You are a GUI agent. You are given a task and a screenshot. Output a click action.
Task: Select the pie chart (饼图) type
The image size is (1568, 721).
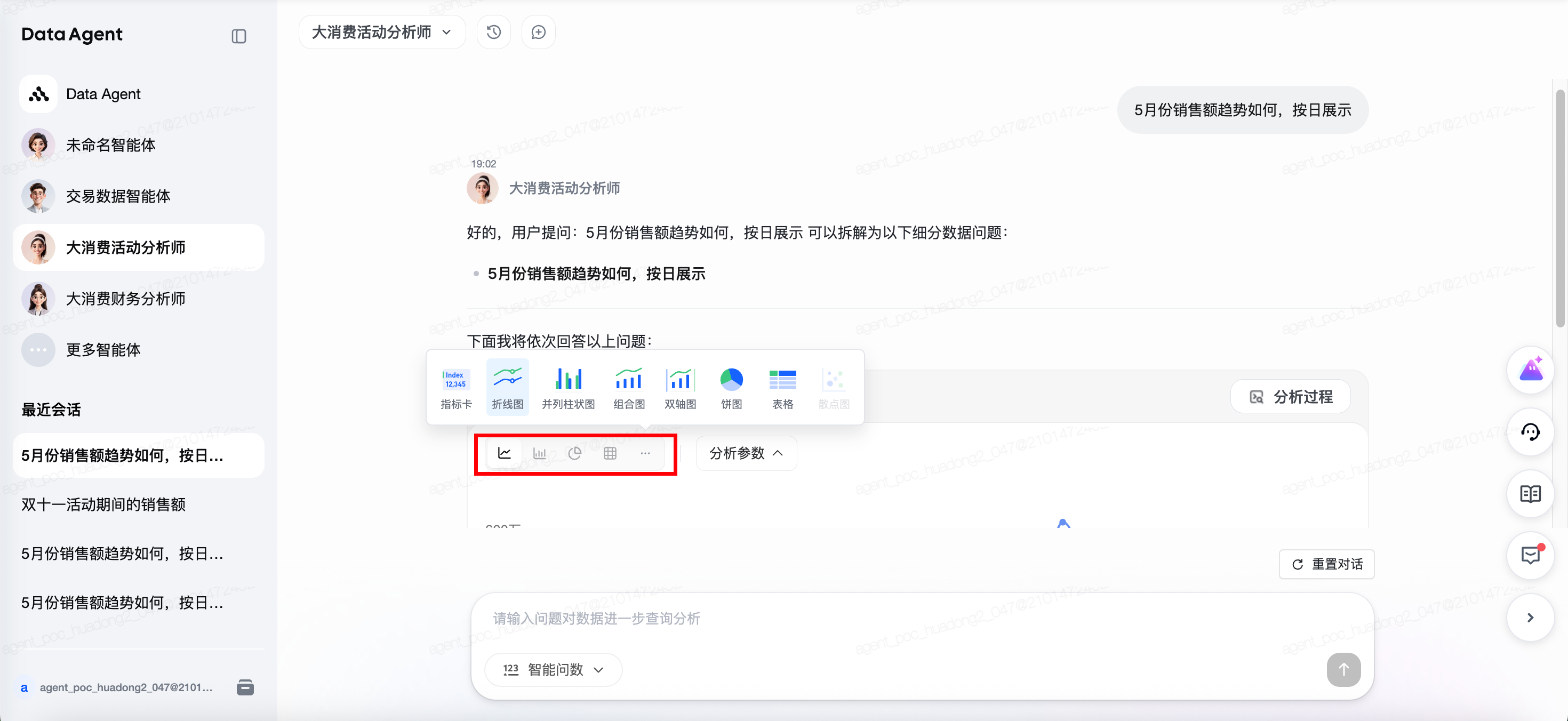(731, 388)
